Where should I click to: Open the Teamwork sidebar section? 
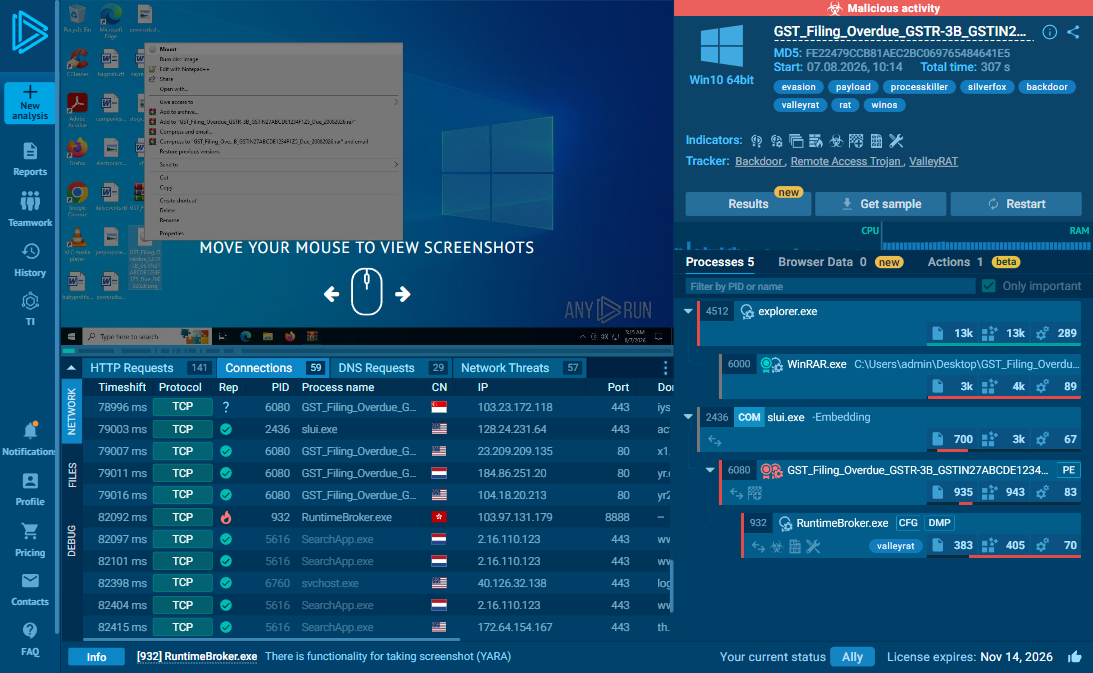[29, 209]
